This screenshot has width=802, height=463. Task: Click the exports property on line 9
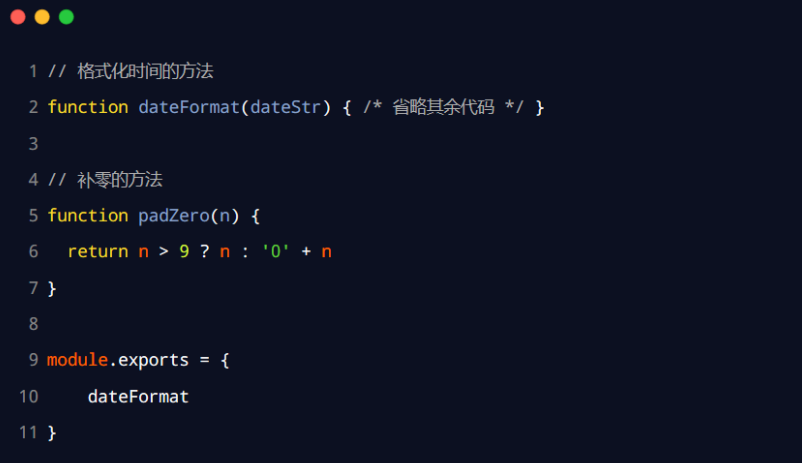pyautogui.click(x=153, y=360)
